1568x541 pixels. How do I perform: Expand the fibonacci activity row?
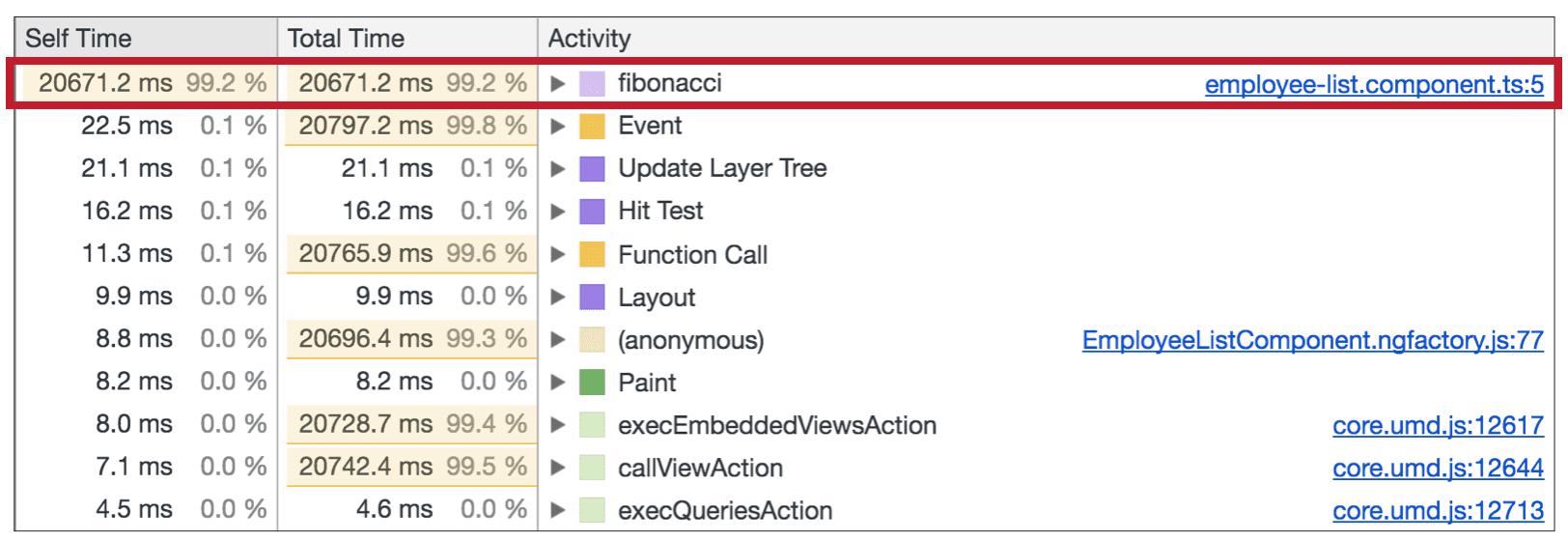(557, 84)
